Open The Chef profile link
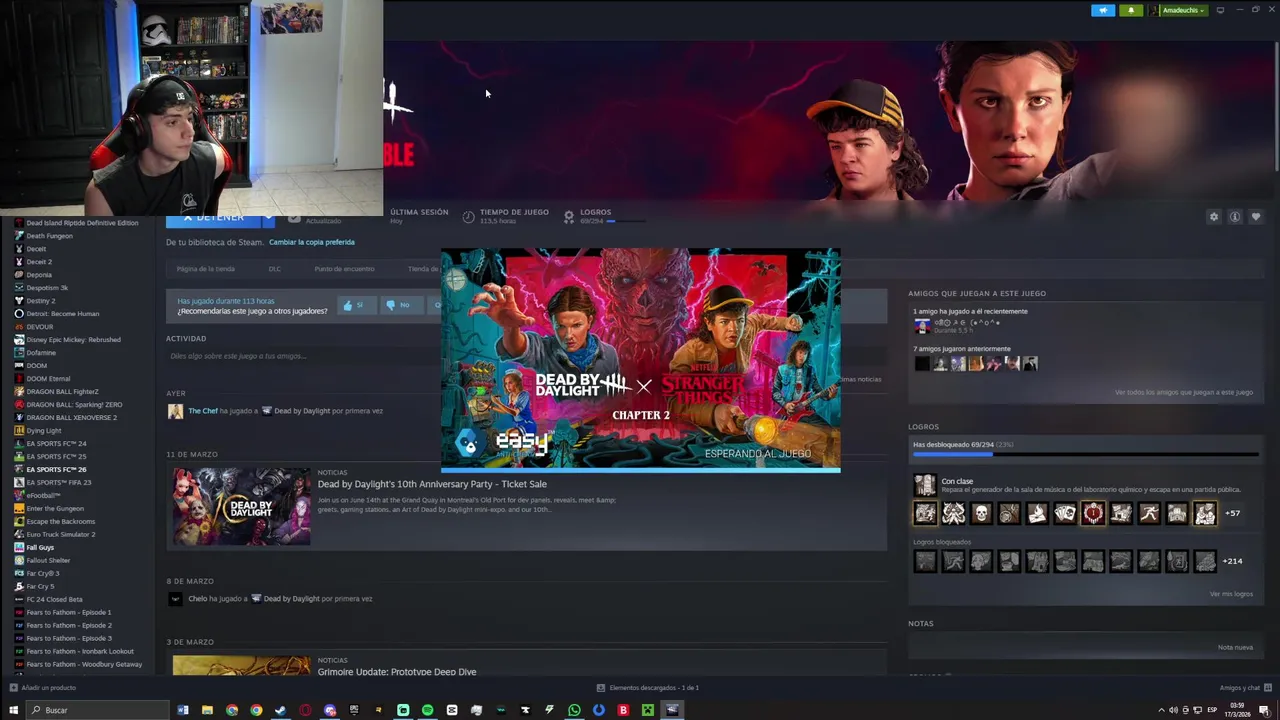The height and width of the screenshot is (720, 1280). coord(203,411)
